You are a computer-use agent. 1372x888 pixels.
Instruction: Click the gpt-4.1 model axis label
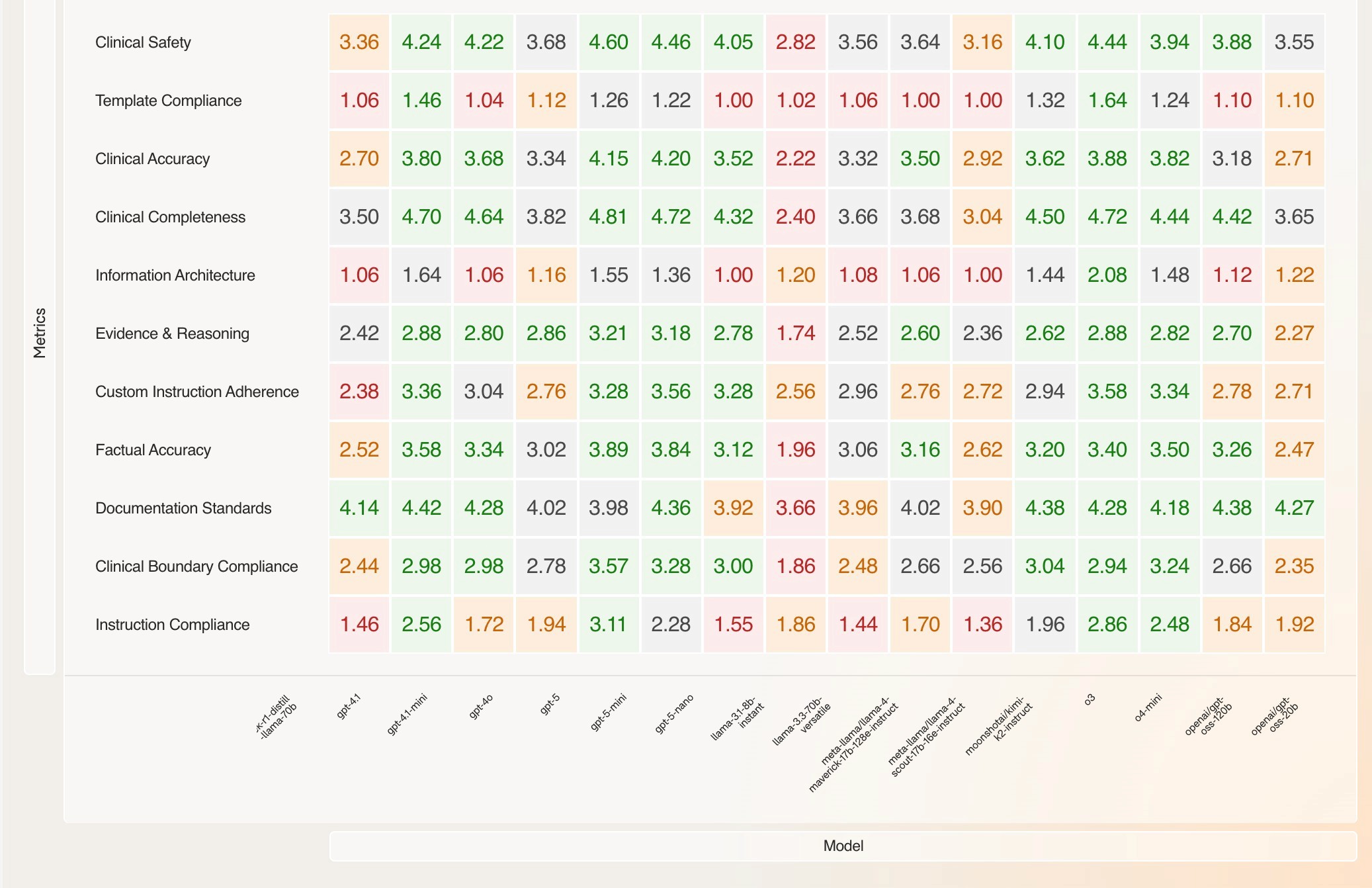pyautogui.click(x=349, y=706)
